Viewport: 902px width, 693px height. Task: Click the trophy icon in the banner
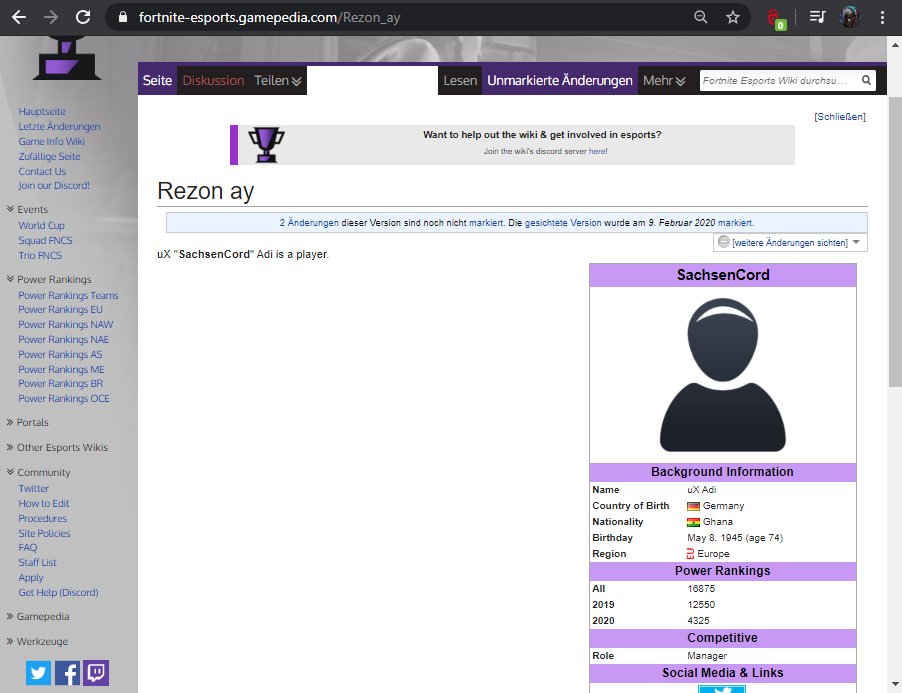(266, 144)
